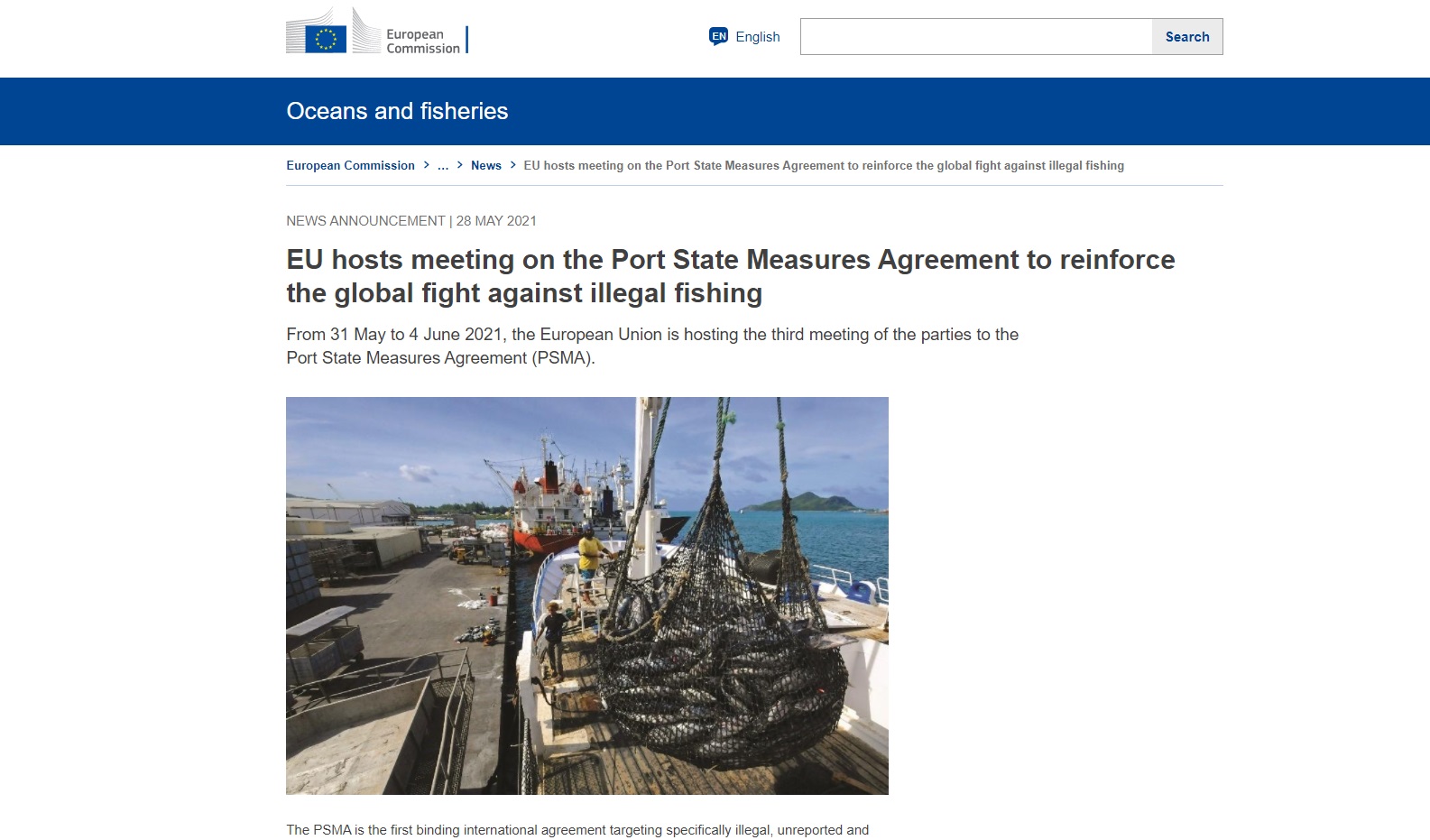Open the European Commission breadcrumb link
1430x840 pixels.
(x=350, y=165)
